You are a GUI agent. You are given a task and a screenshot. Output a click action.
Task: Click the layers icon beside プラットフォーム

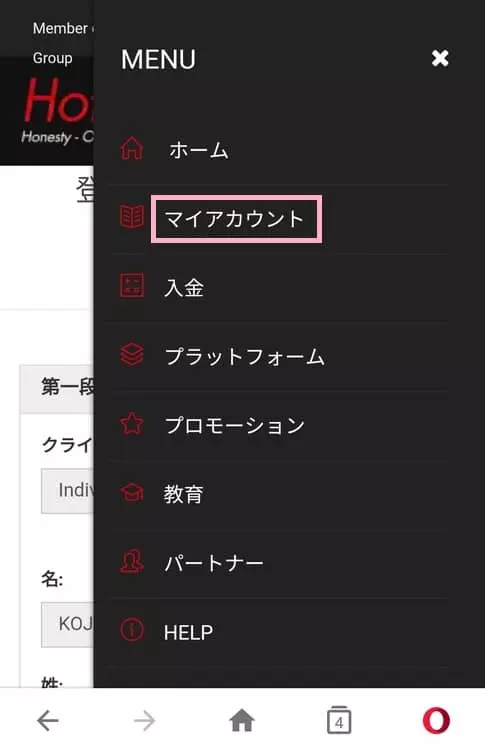(132, 354)
